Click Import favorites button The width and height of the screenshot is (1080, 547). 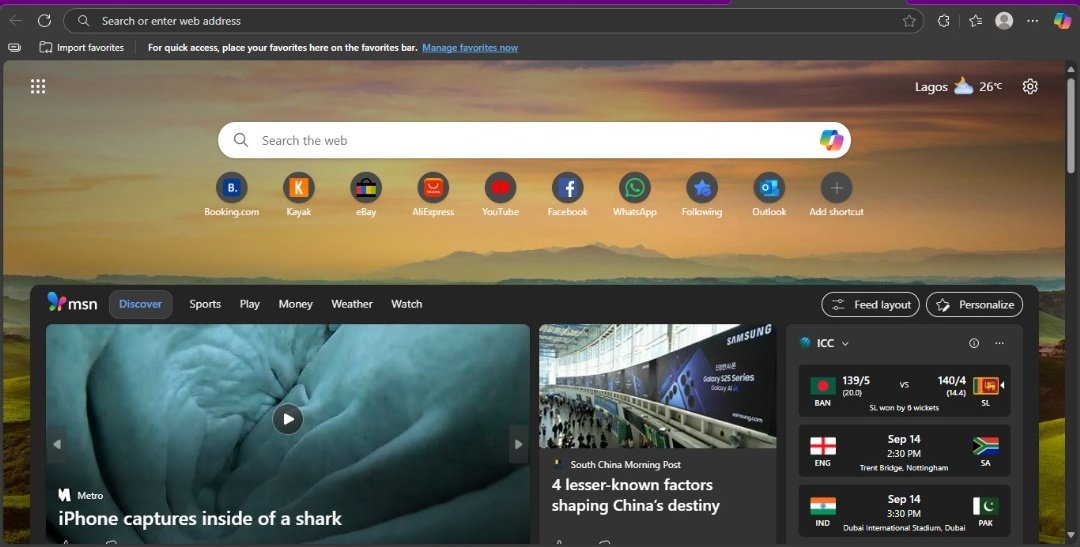(x=81, y=48)
